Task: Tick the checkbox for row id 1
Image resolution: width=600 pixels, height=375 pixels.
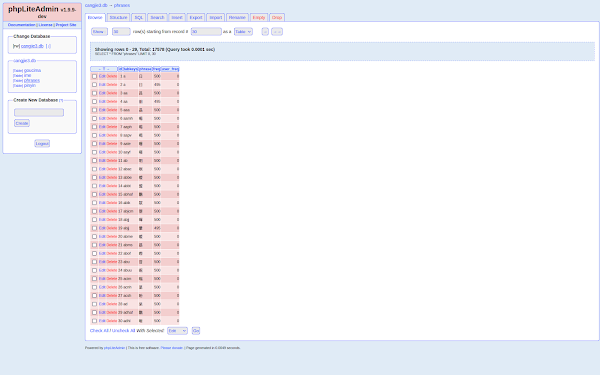Action: [x=95, y=77]
